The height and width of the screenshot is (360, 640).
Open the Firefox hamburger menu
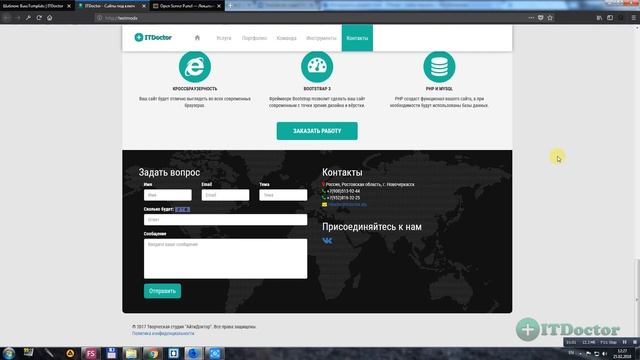[x=633, y=18]
